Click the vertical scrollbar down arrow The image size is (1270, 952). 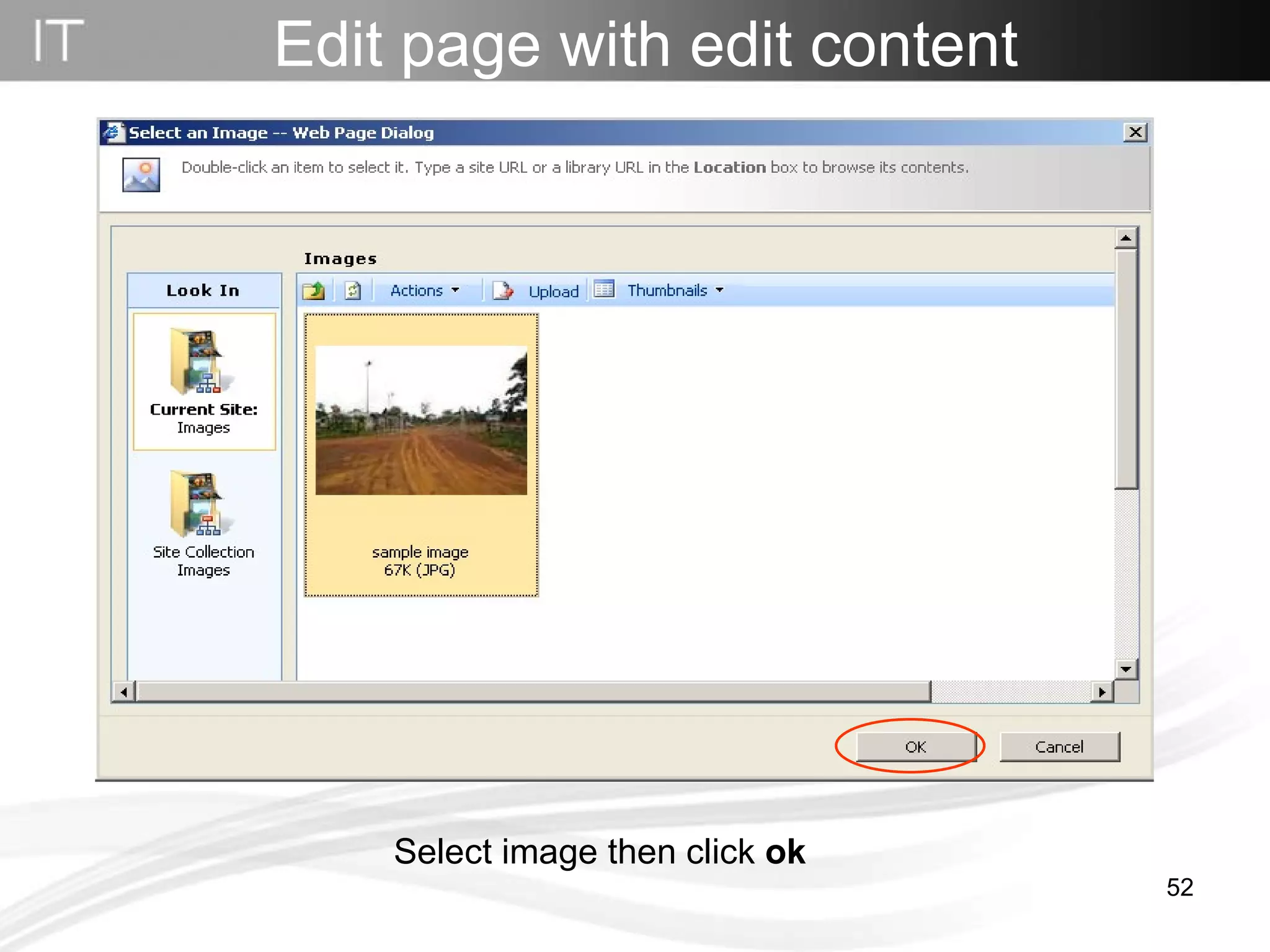(x=1126, y=669)
